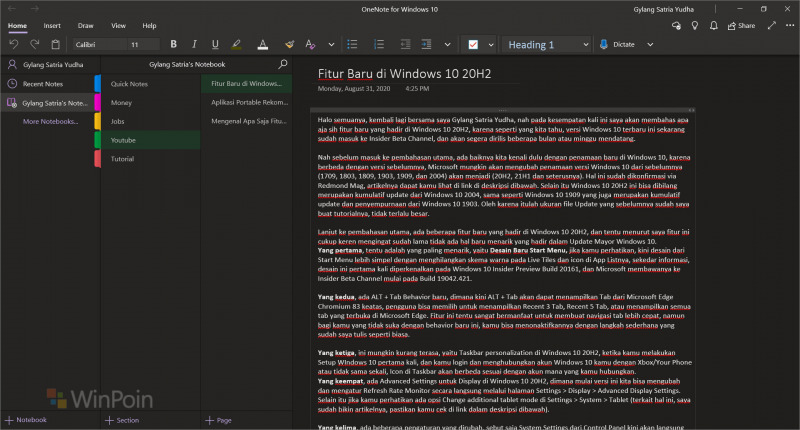Click the font size 11 box
800x430 pixels.
pyautogui.click(x=144, y=44)
